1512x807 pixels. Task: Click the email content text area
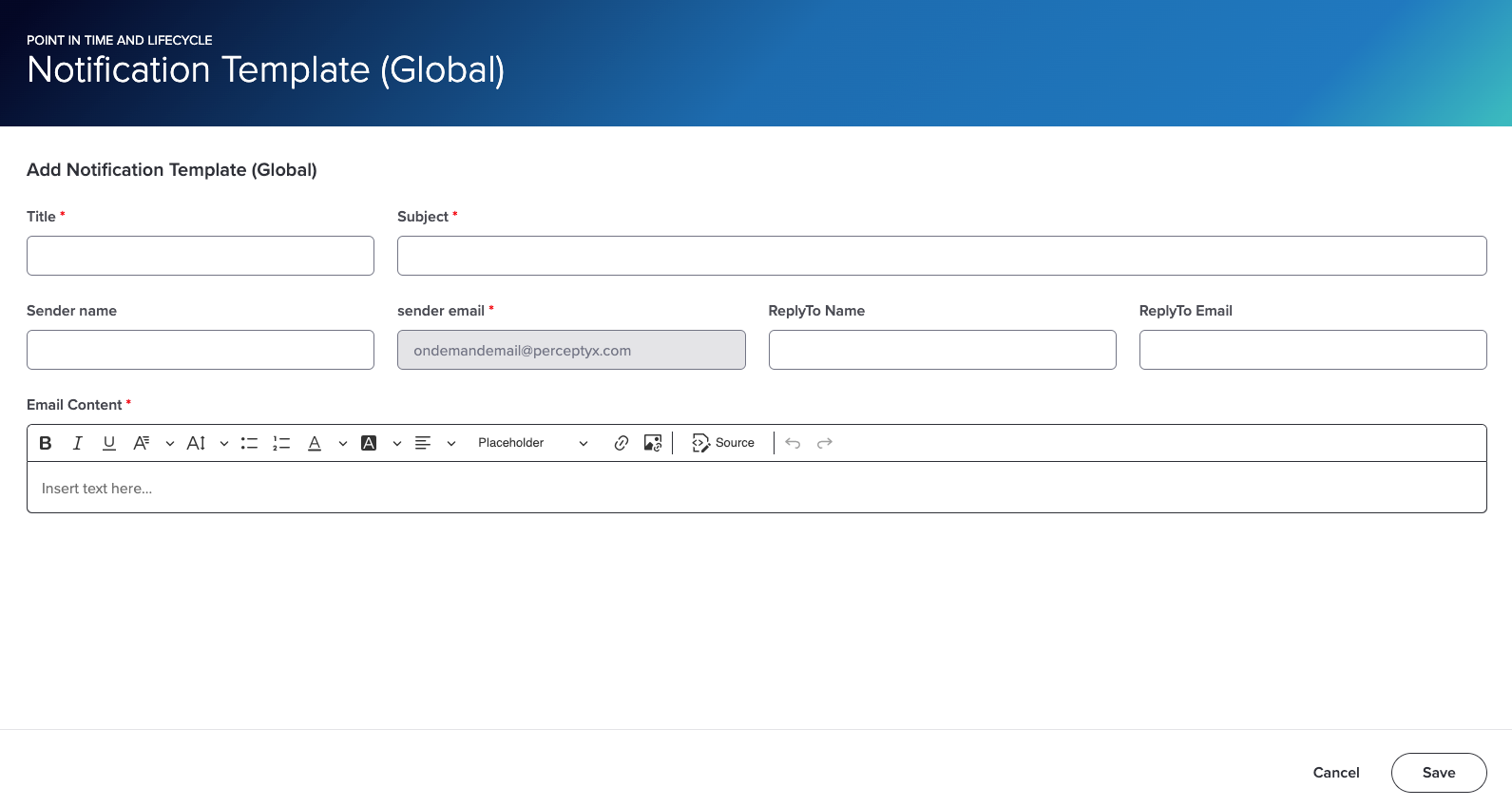(756, 488)
